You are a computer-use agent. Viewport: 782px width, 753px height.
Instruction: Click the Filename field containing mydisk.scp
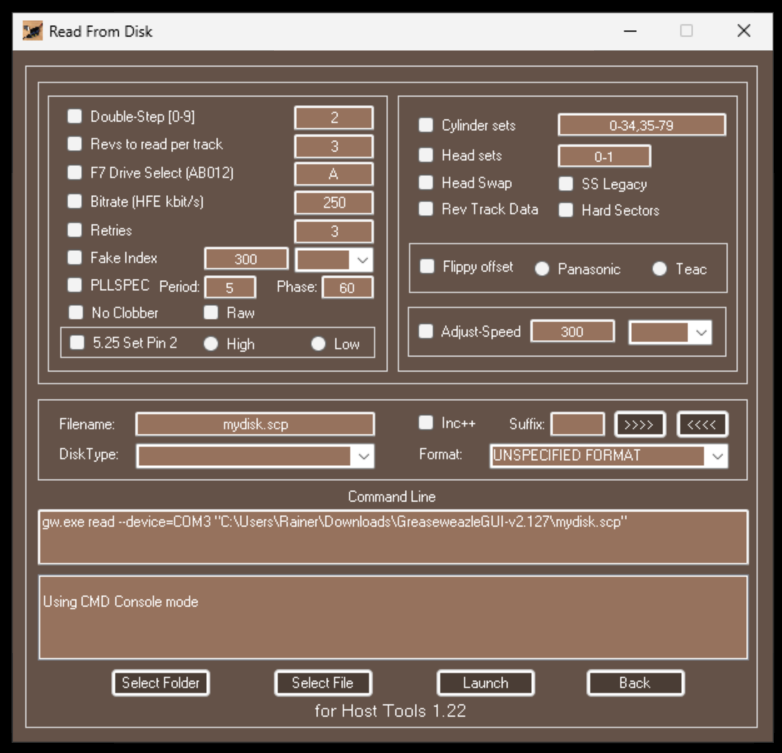[x=255, y=424]
